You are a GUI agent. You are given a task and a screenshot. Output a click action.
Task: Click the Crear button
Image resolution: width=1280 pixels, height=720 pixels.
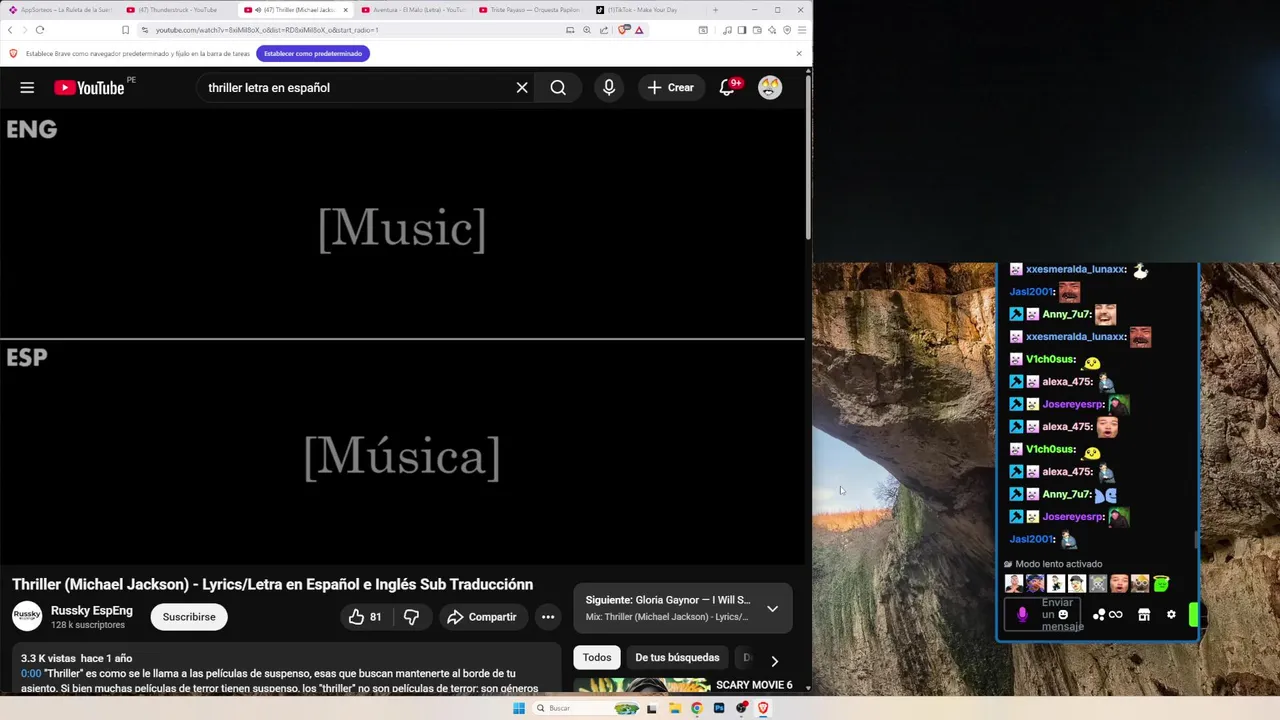tap(670, 88)
